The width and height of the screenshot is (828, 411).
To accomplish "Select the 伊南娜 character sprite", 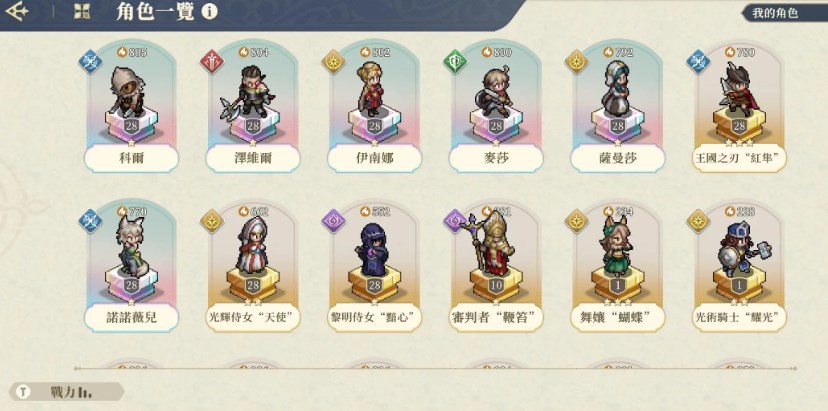I will pyautogui.click(x=370, y=89).
